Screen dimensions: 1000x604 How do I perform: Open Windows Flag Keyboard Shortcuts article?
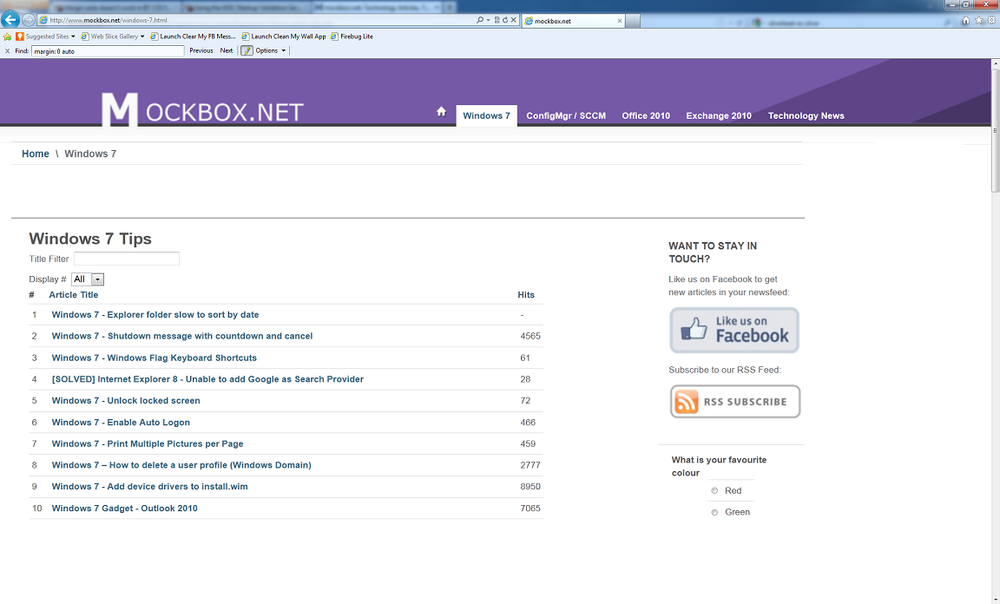tap(154, 358)
